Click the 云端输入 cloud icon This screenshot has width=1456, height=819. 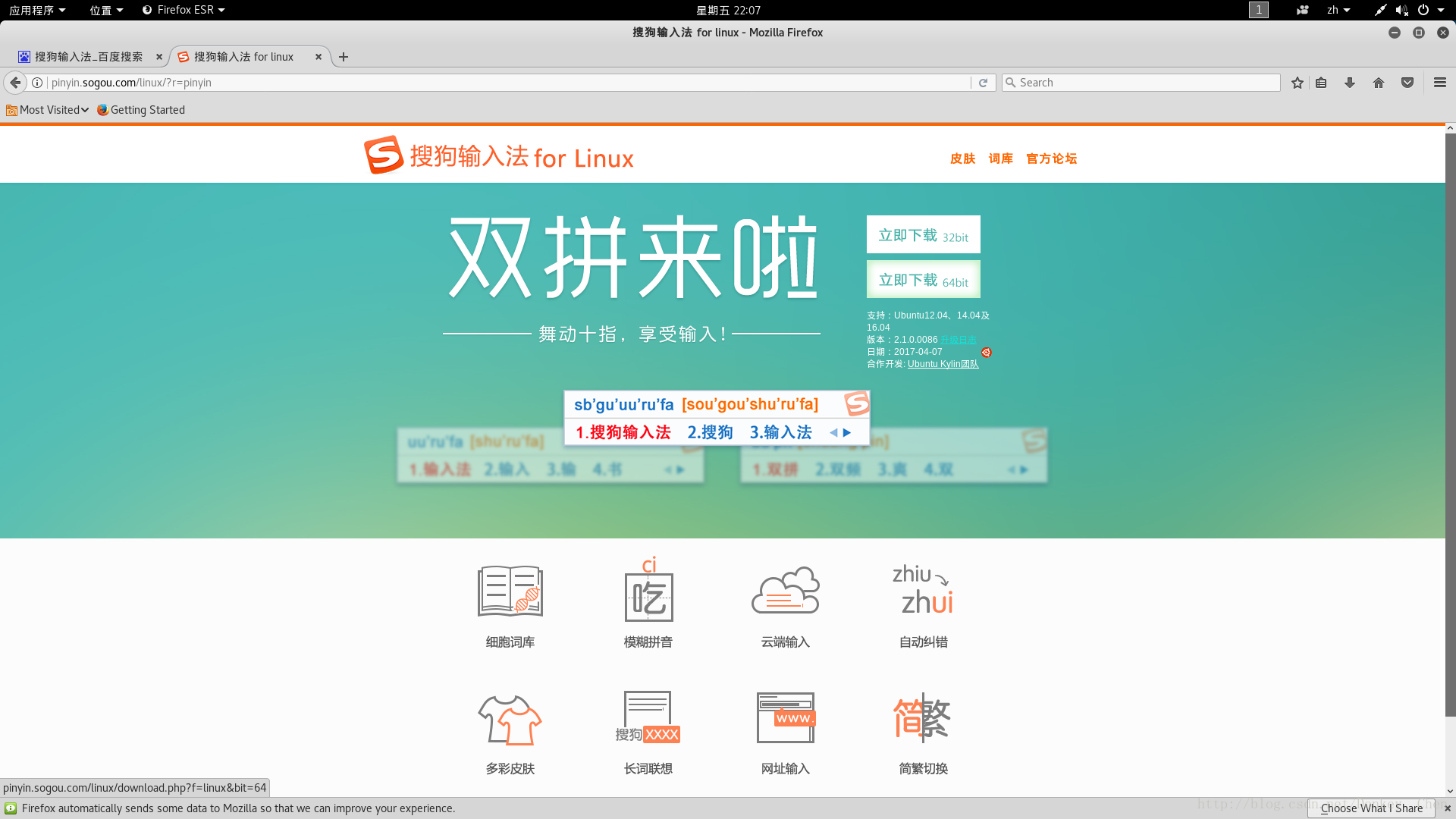click(x=786, y=590)
